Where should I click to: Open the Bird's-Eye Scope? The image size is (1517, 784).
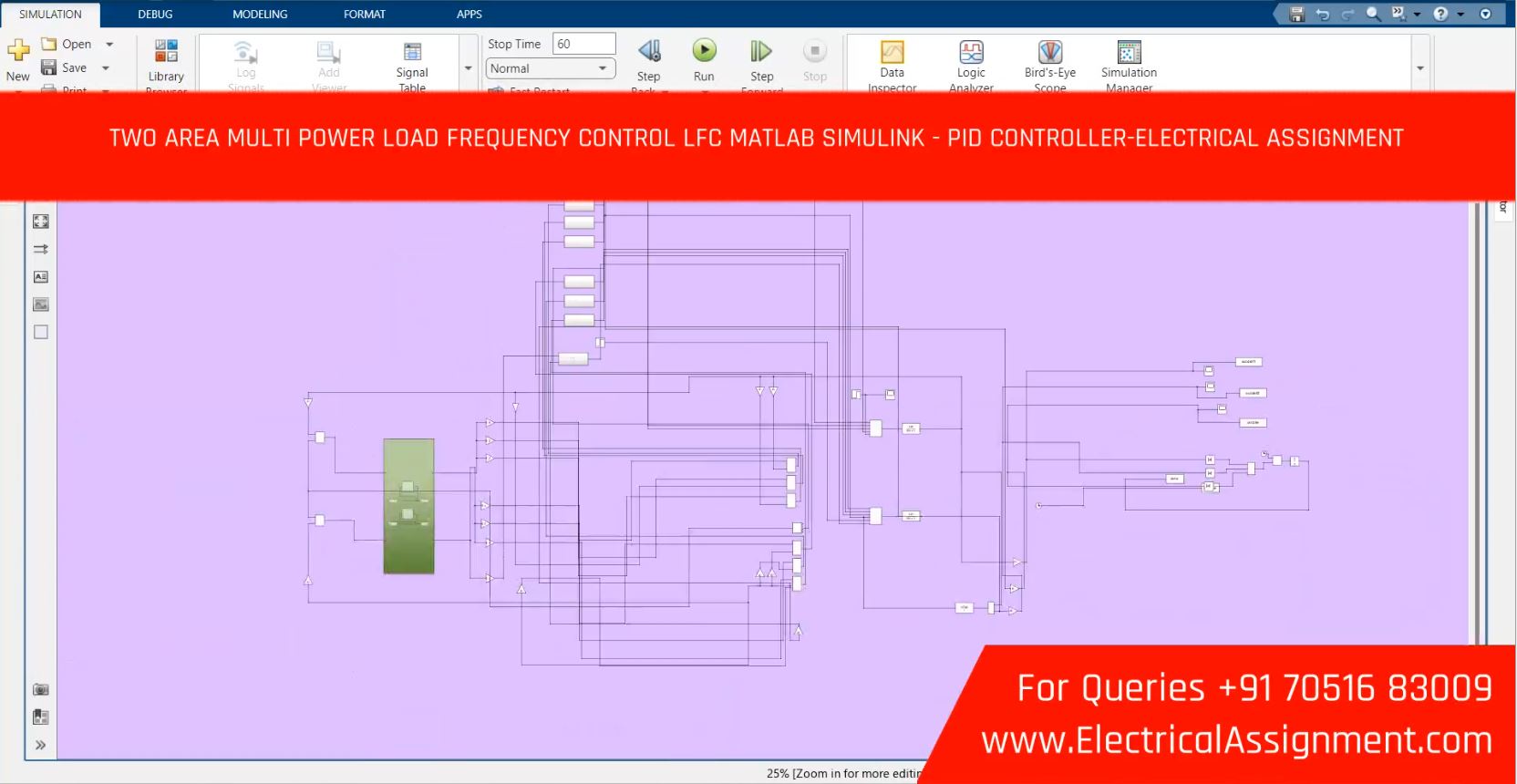tap(1050, 66)
